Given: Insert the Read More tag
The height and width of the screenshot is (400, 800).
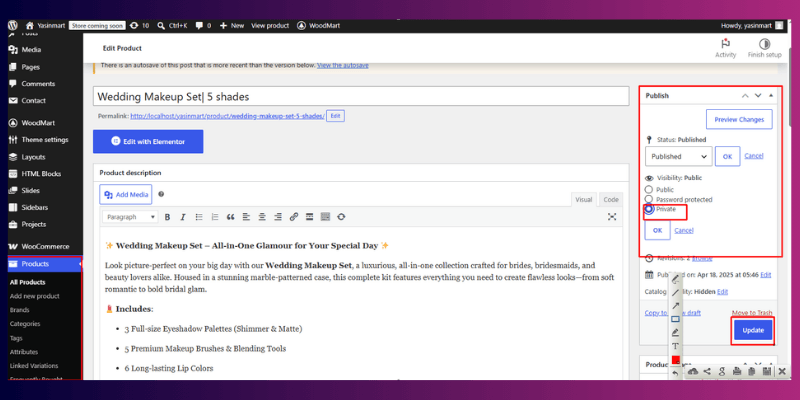Looking at the screenshot, I should click(309, 217).
